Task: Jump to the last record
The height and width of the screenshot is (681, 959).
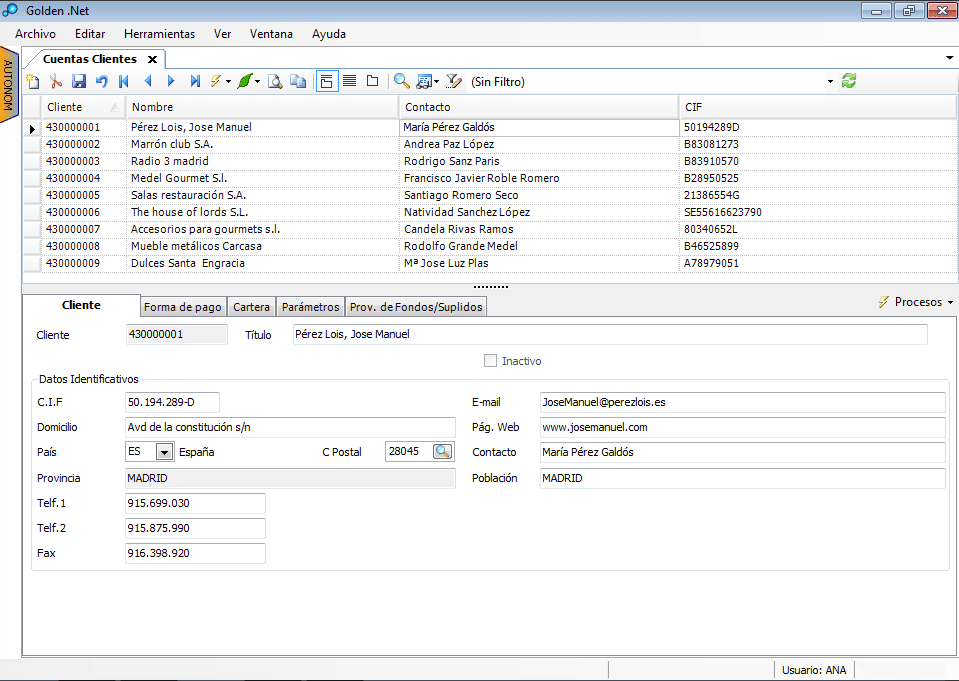Action: (195, 82)
